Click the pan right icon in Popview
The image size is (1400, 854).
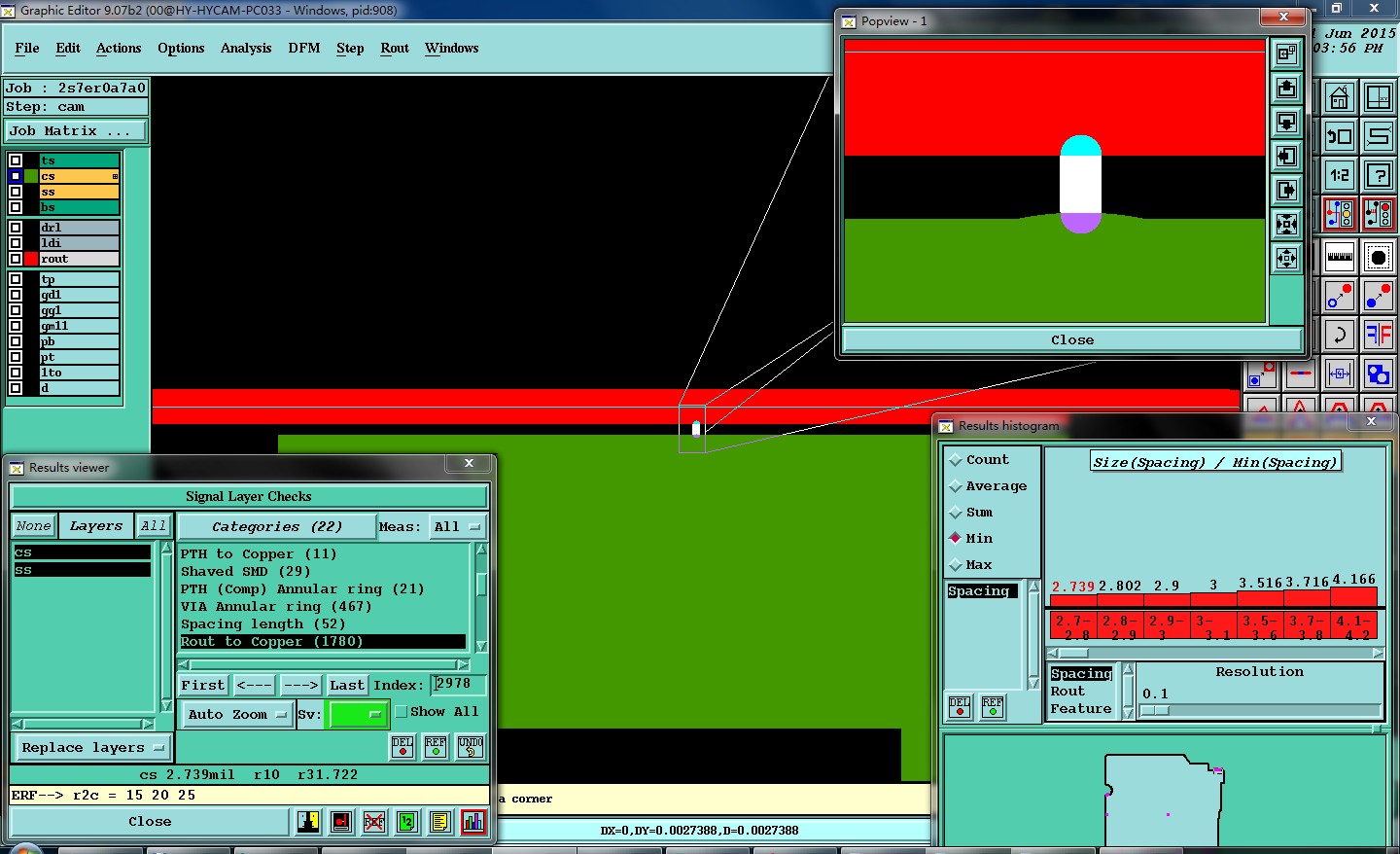point(1286,190)
